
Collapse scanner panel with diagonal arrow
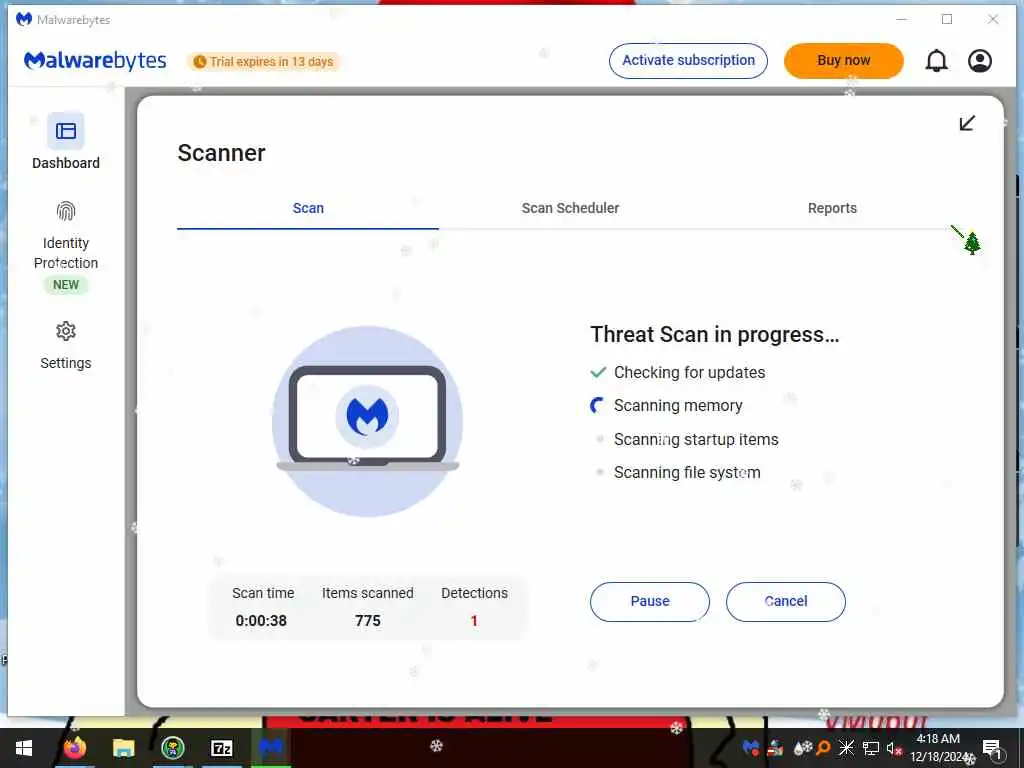[967, 123]
